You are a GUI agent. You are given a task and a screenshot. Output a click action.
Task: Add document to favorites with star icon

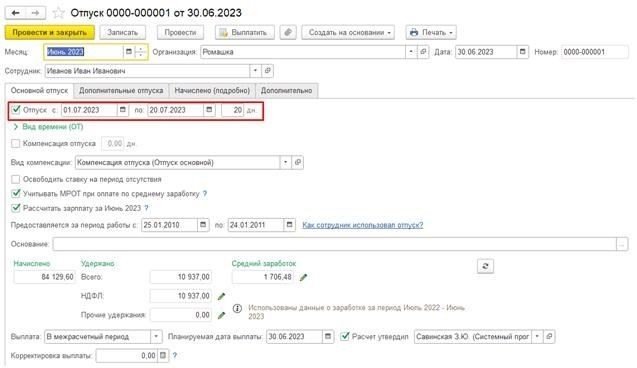(58, 13)
